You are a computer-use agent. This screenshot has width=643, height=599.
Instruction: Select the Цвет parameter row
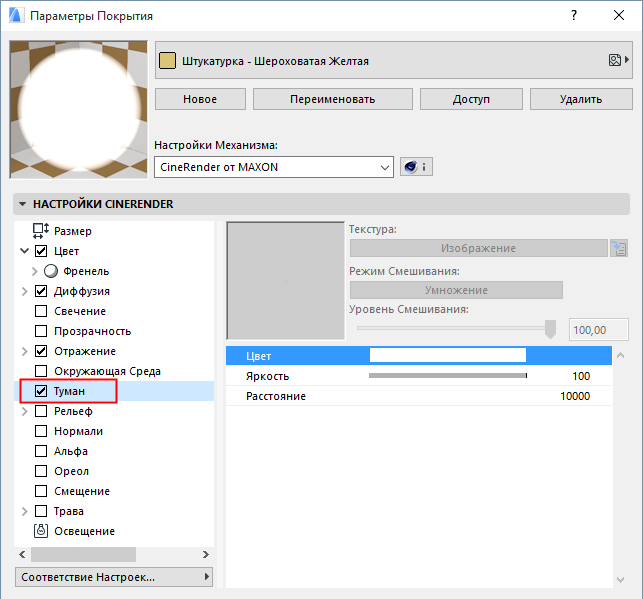click(419, 355)
